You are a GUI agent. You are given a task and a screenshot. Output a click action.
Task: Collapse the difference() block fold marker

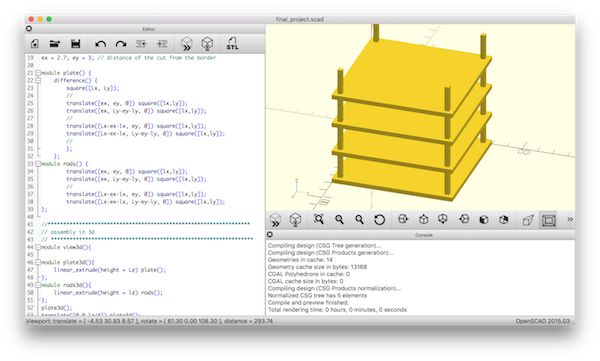point(38,80)
